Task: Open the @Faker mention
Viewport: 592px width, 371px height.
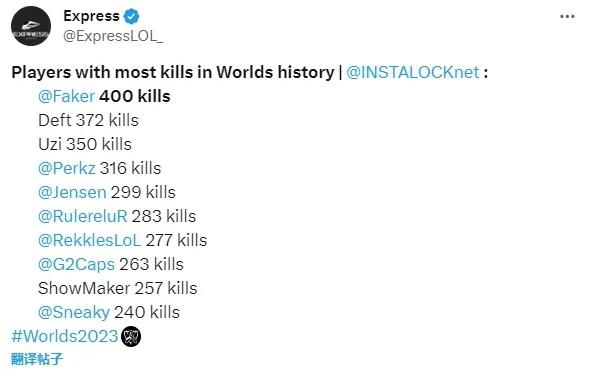Action: [66, 96]
